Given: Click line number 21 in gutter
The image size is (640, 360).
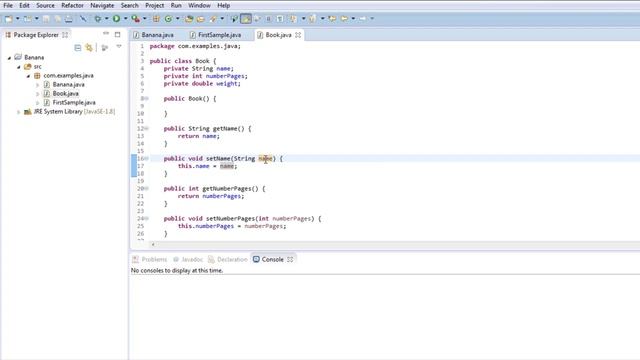Looking at the screenshot, I should (140, 196).
